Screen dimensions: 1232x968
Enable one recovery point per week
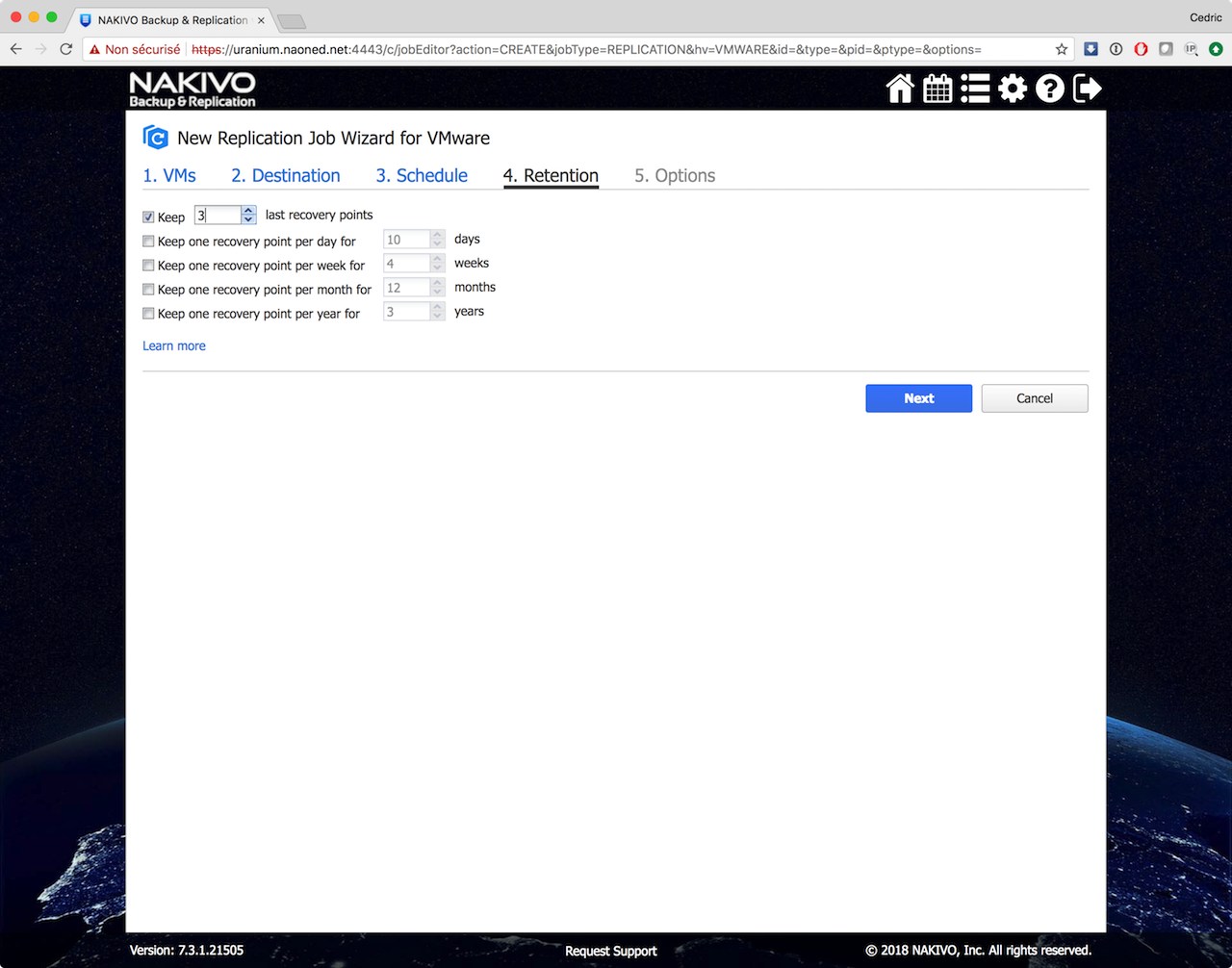coord(148,266)
